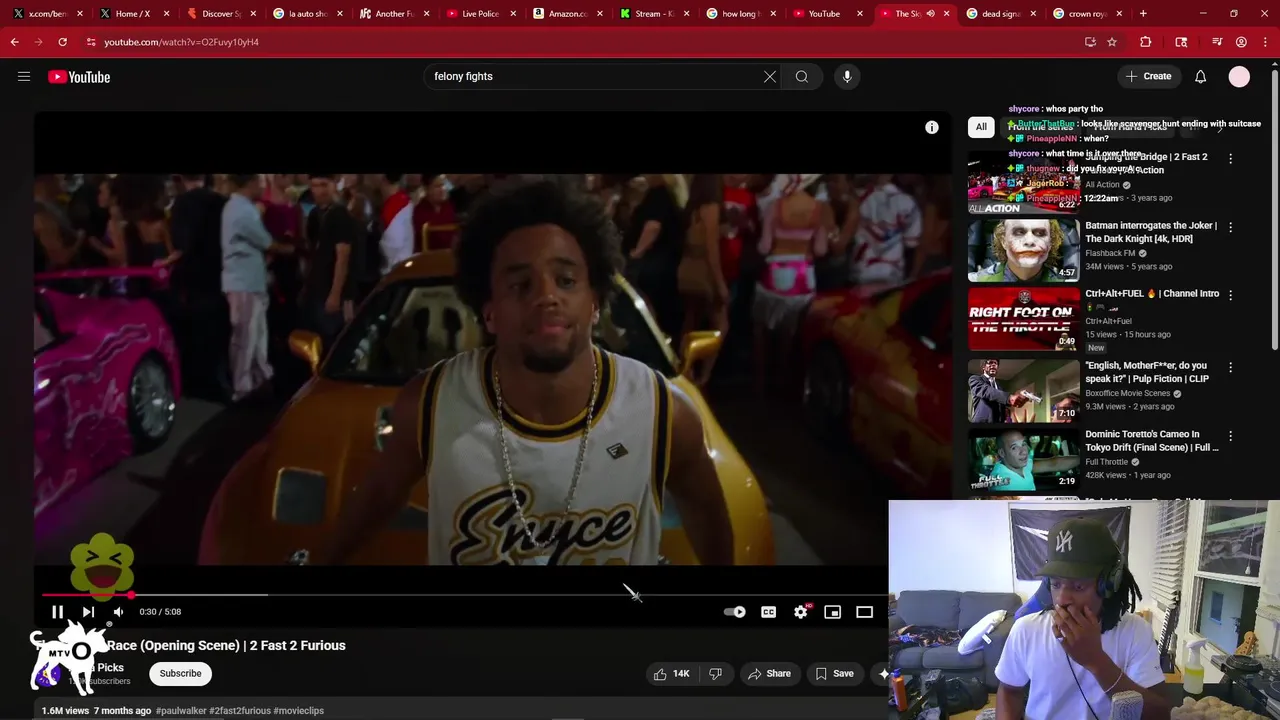This screenshot has height=720, width=1280.
Task: Reload the page
Action: point(62,42)
